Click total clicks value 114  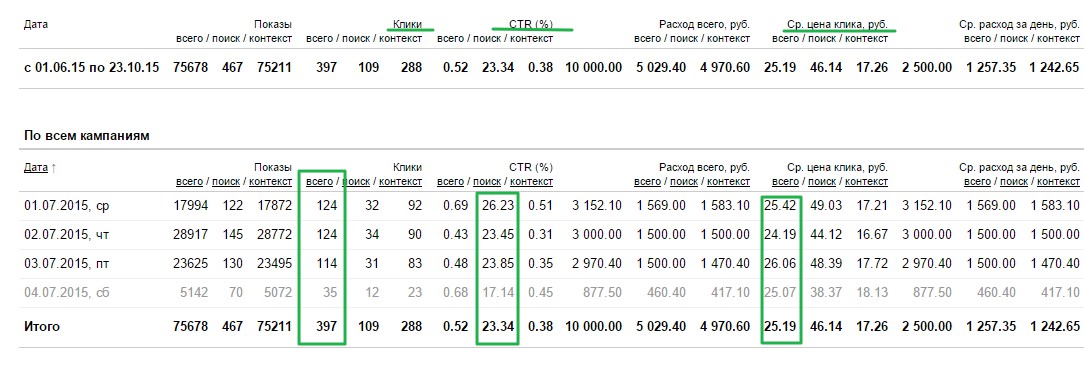coord(327,264)
